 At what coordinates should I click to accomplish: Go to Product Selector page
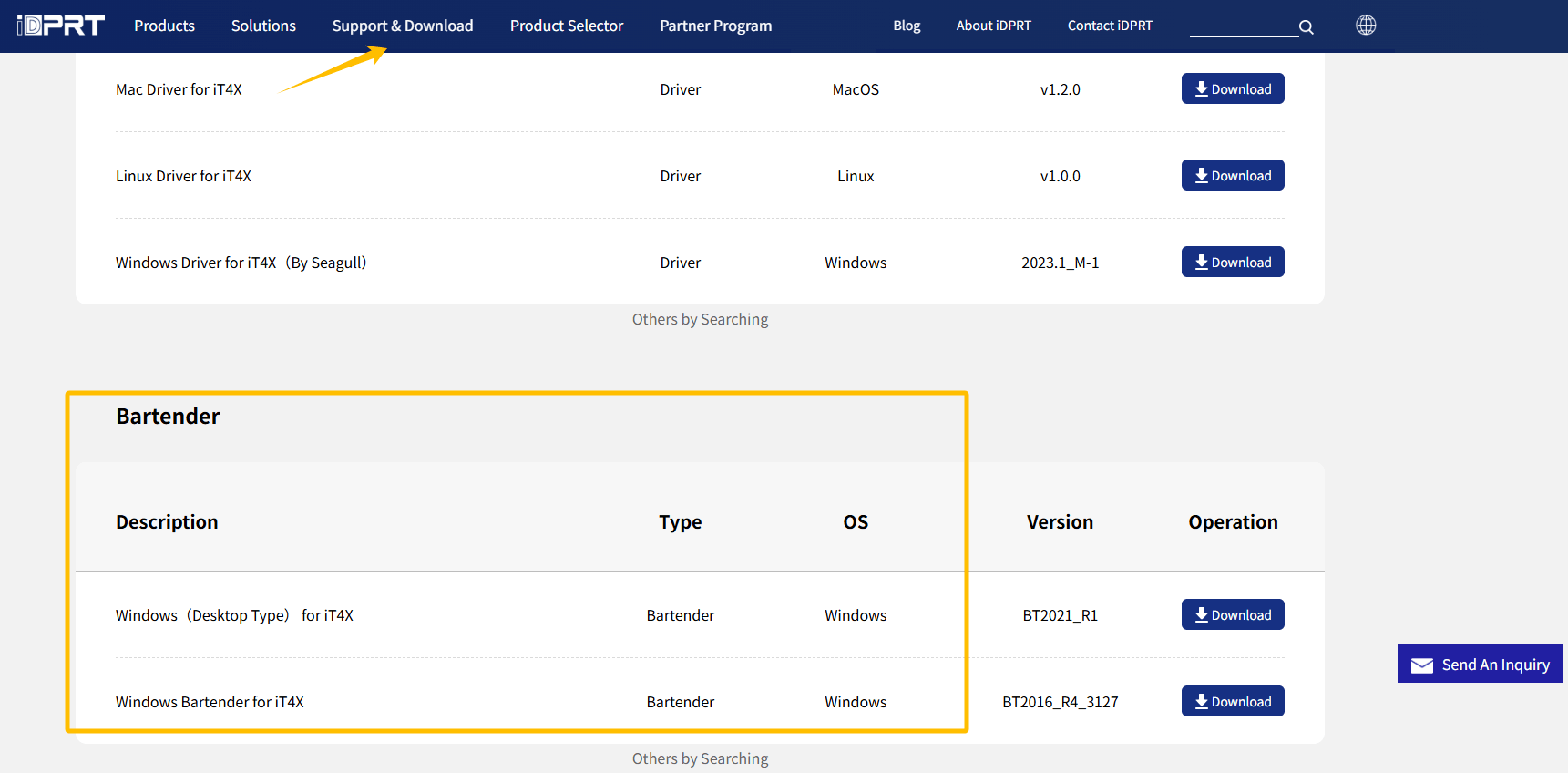click(566, 26)
